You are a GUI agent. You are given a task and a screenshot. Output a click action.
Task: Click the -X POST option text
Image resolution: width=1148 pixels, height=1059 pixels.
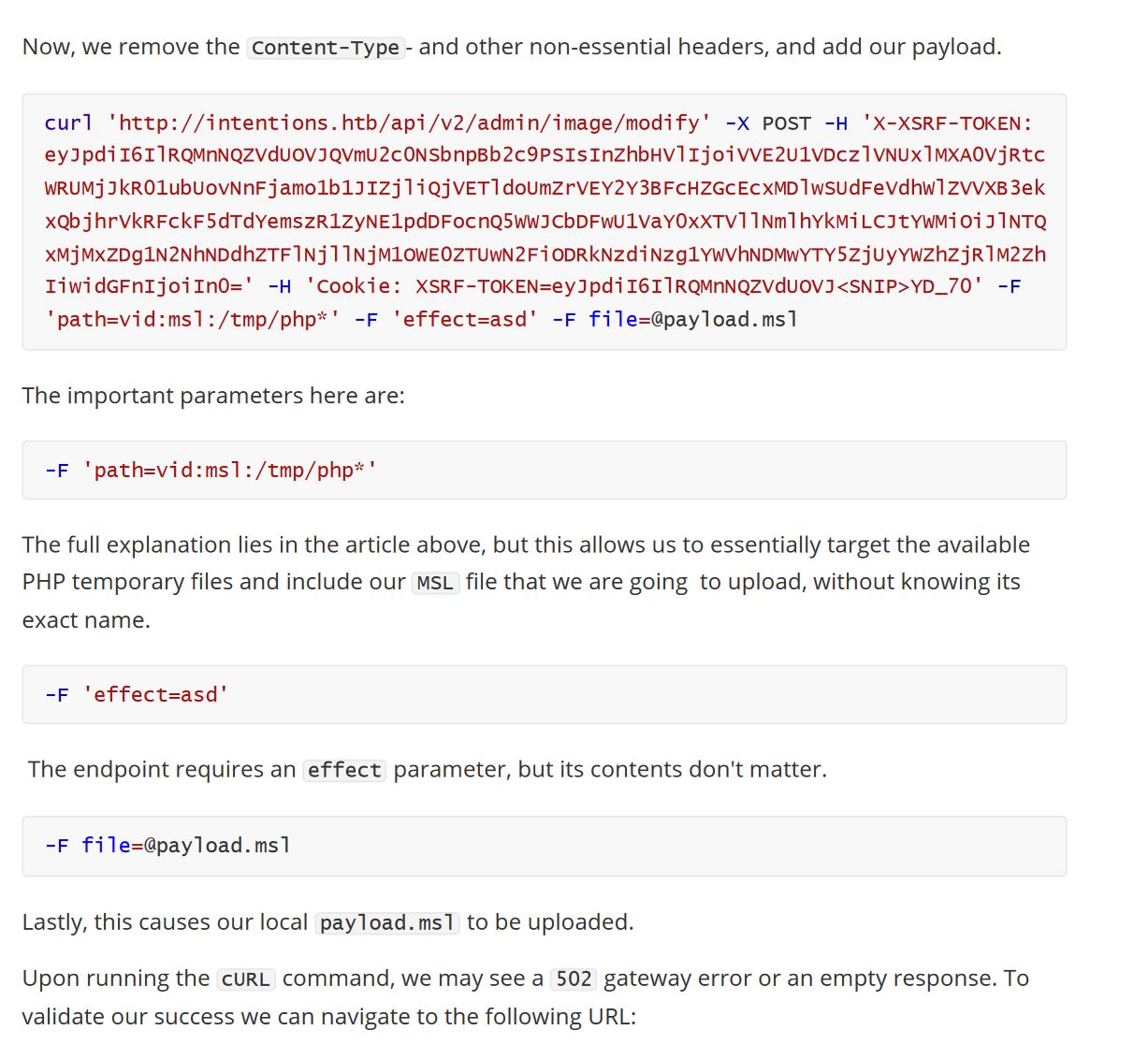point(768,123)
